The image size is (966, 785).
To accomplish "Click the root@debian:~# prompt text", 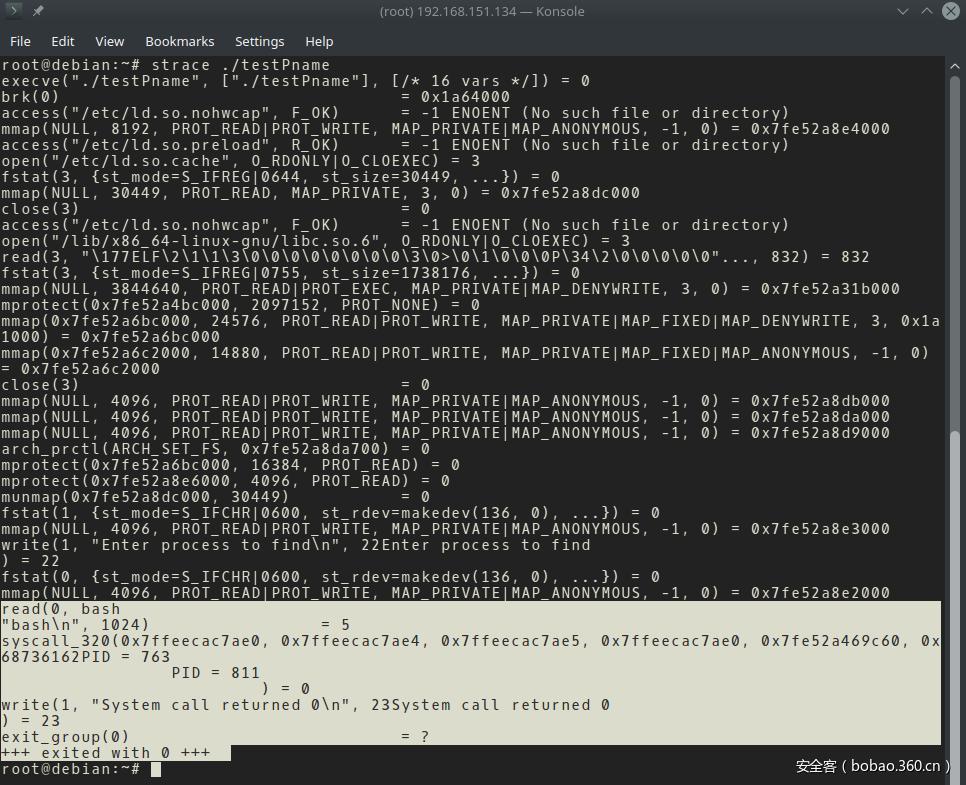I will pyautogui.click(x=70, y=769).
